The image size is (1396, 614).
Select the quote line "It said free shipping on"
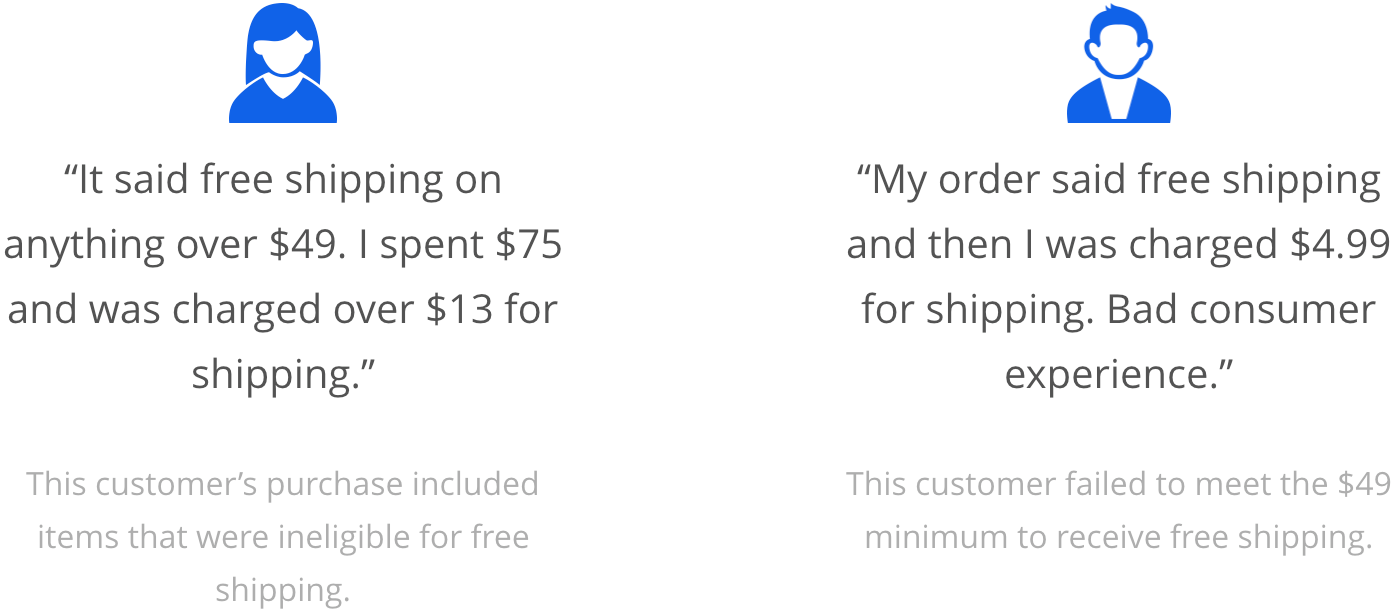283,181
